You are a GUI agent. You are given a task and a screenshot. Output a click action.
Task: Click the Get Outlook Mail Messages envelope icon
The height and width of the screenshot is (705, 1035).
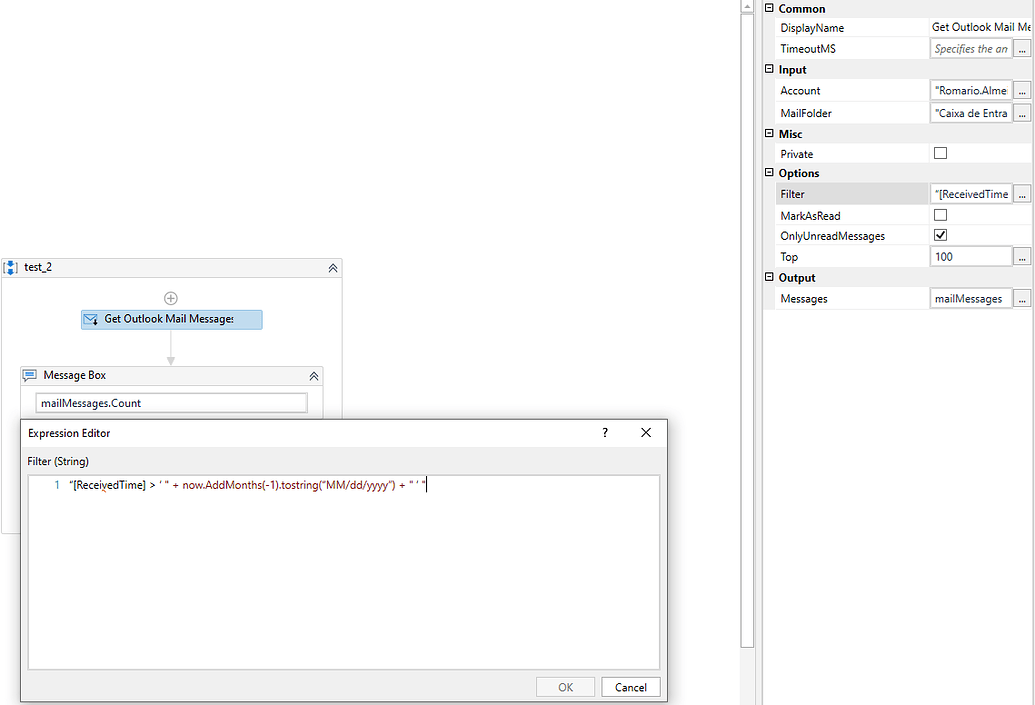tap(91, 319)
